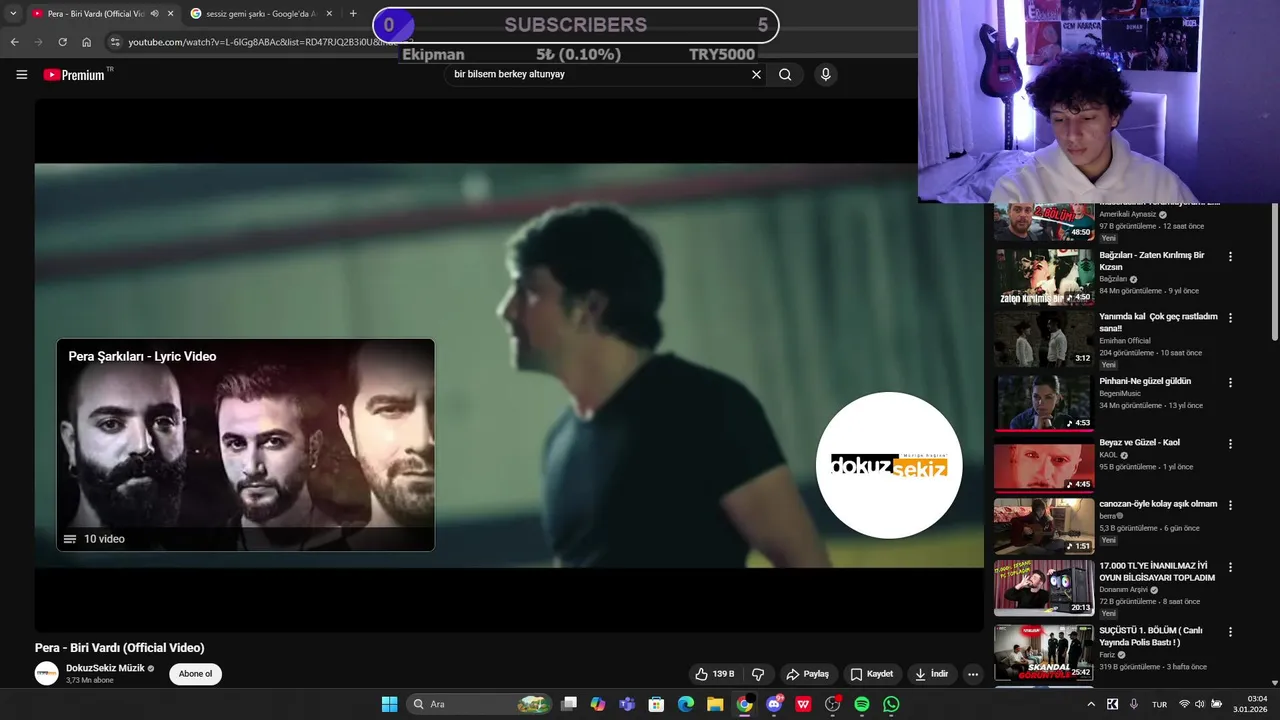Open Yanımda kal Çok geç rastladım video thumbnail

point(1044,338)
